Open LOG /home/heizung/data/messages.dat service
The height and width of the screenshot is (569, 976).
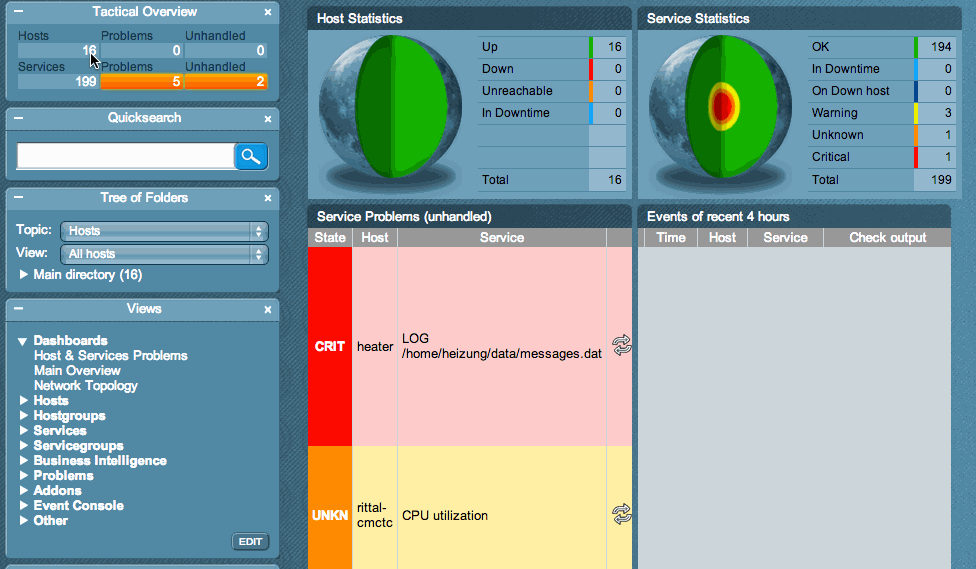[x=502, y=346]
